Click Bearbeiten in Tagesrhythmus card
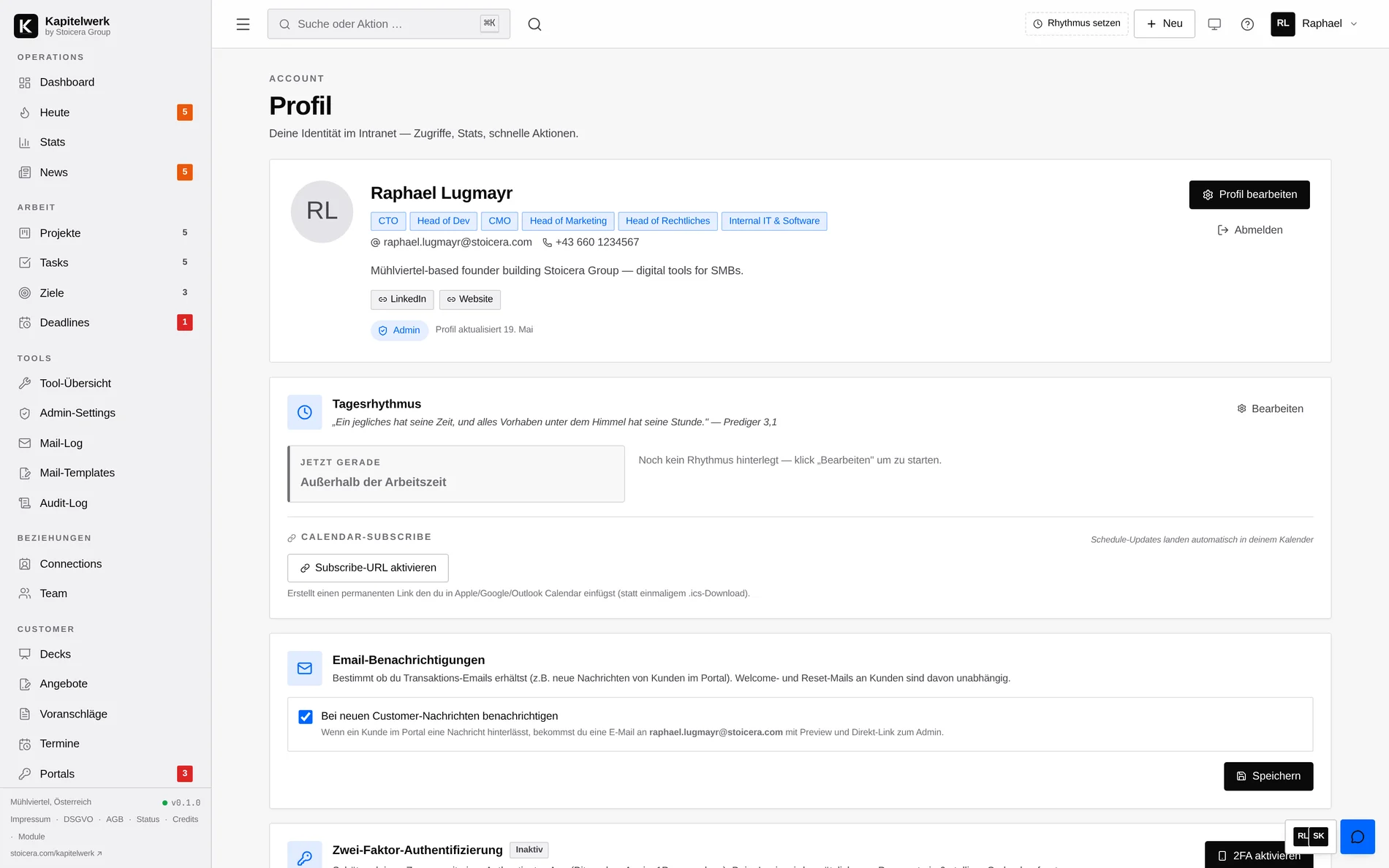1389x868 pixels. coord(1271,408)
